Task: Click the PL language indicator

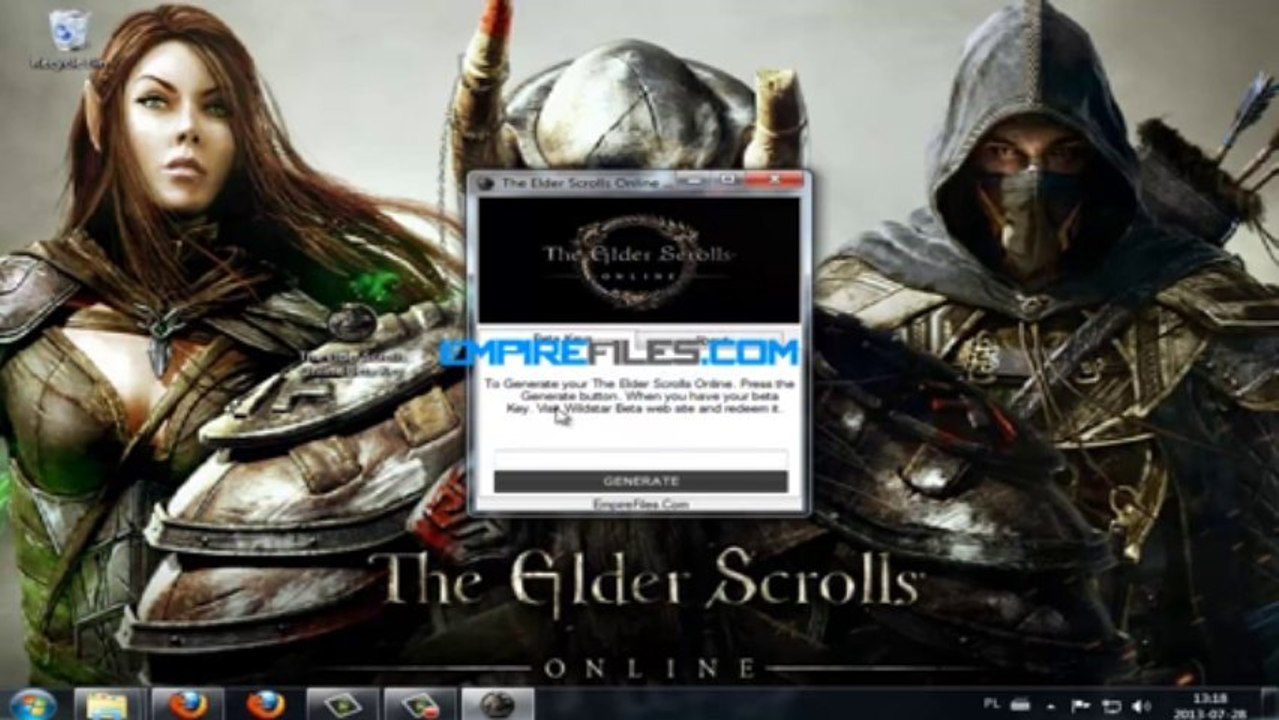Action: click(992, 704)
